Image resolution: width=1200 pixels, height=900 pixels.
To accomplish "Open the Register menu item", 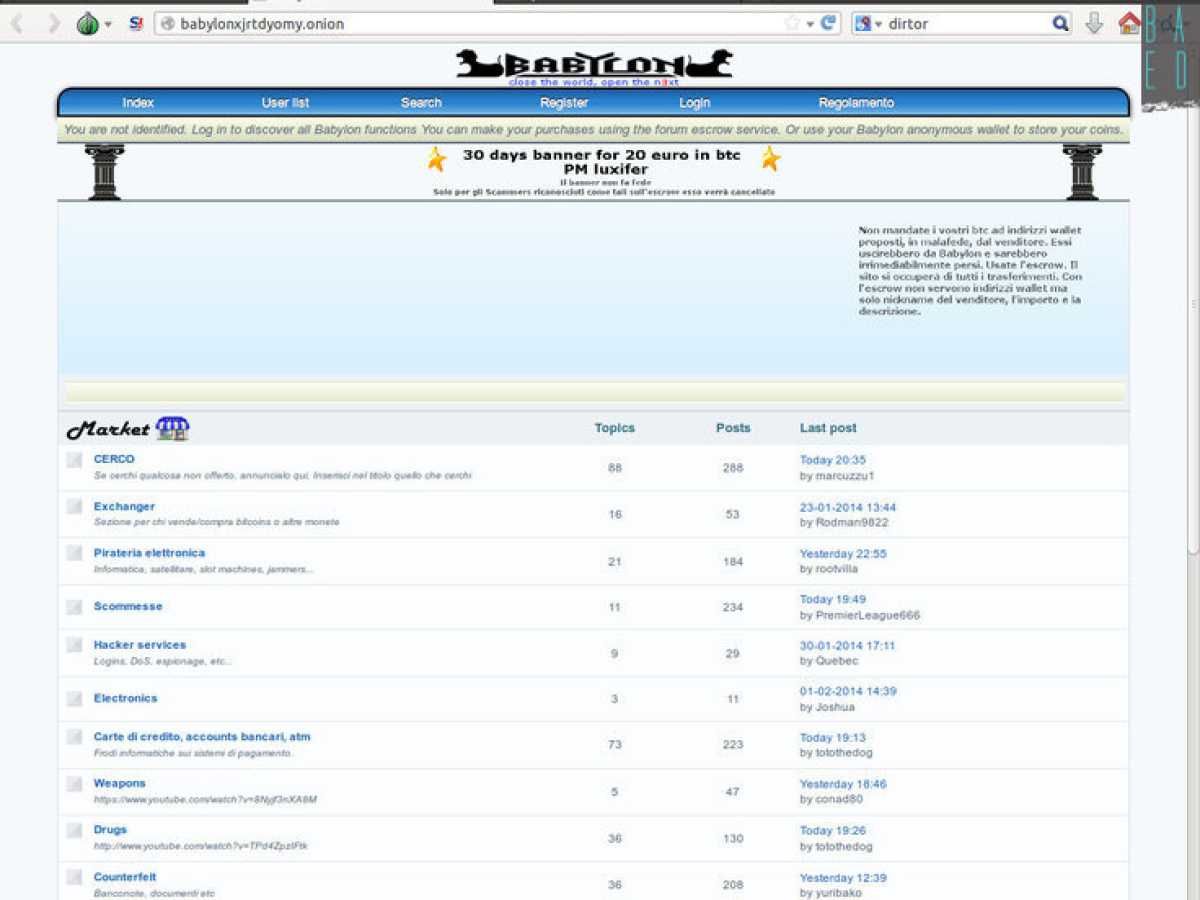I will 564,103.
